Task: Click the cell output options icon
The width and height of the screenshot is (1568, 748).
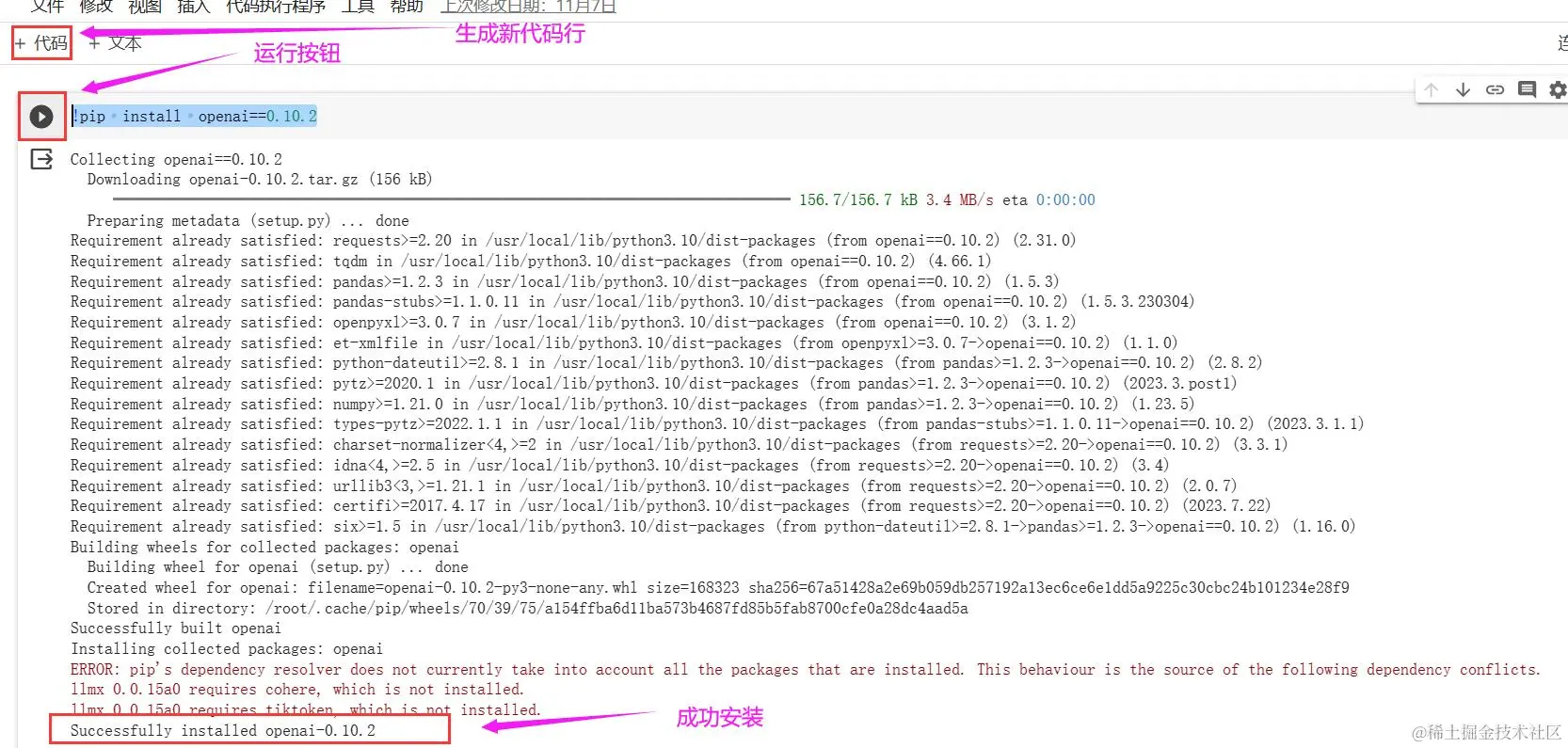Action: tap(42, 159)
